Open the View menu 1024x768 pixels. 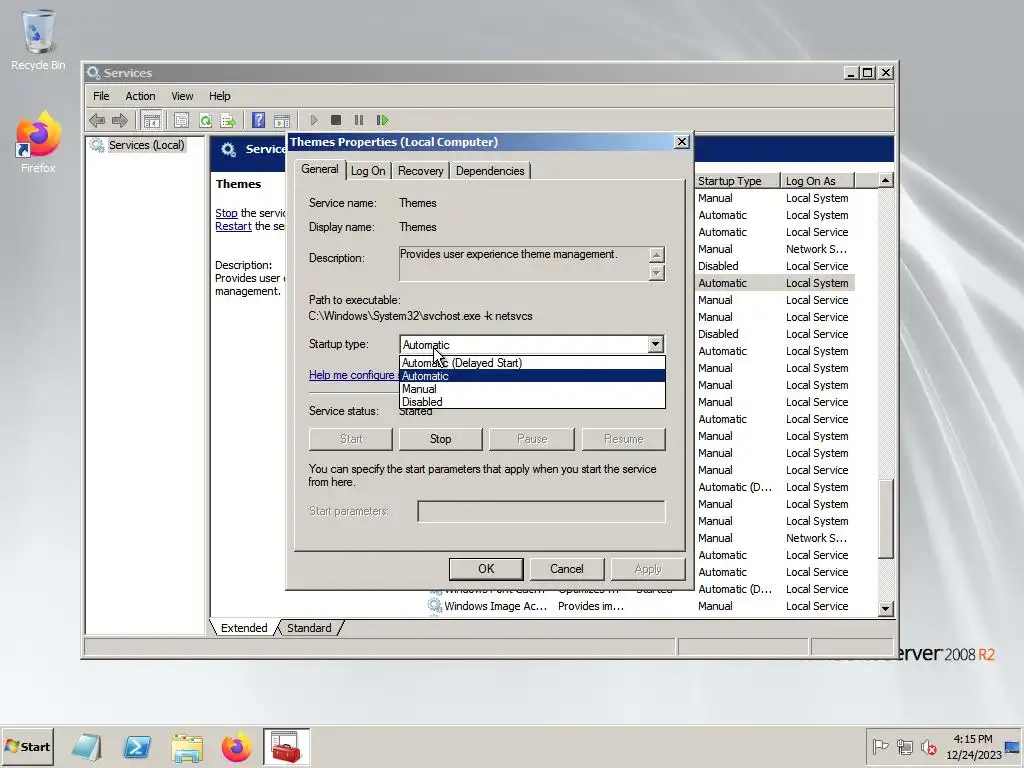point(182,96)
